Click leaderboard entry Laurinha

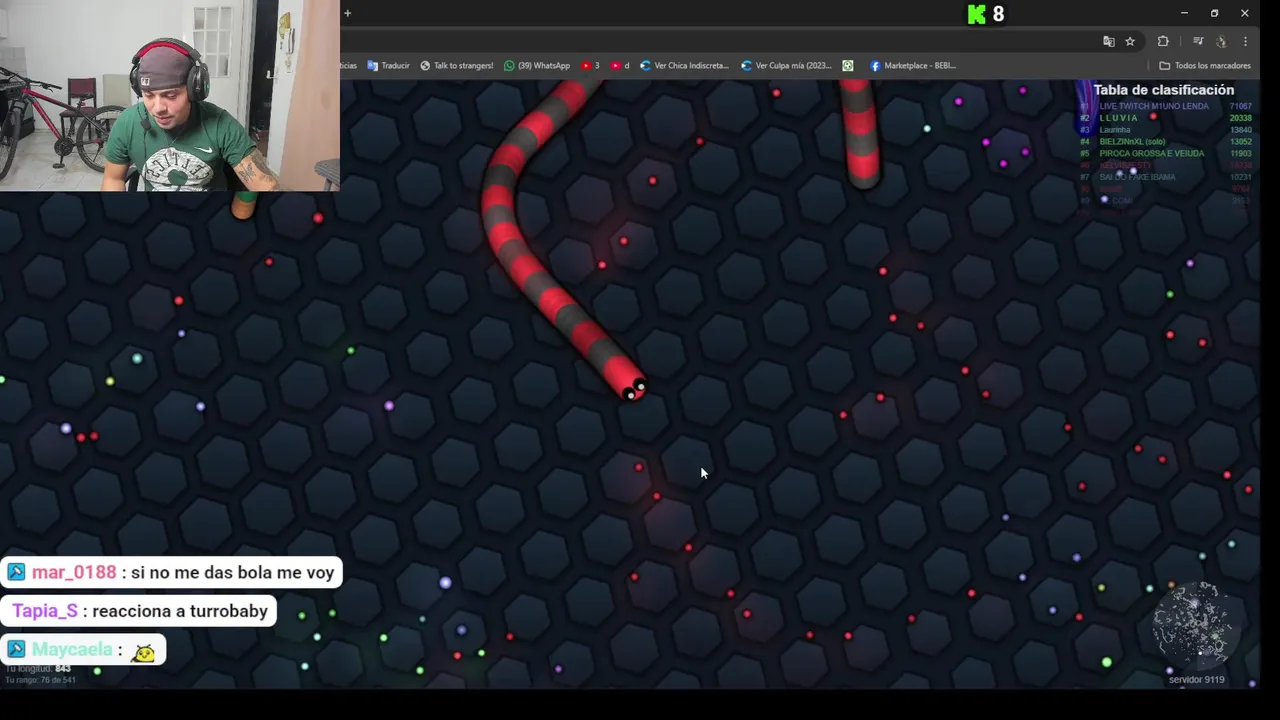(x=1115, y=130)
